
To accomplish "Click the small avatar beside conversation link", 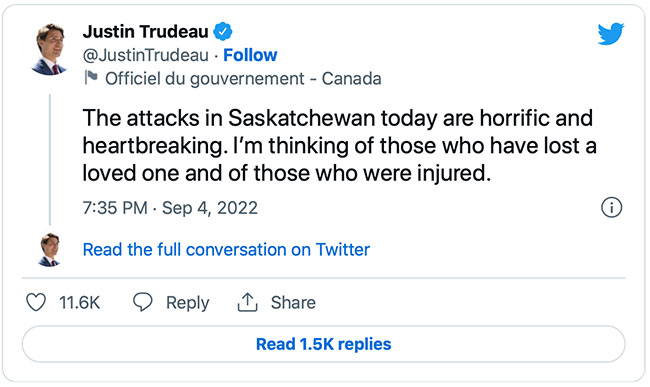I will [x=49, y=249].
